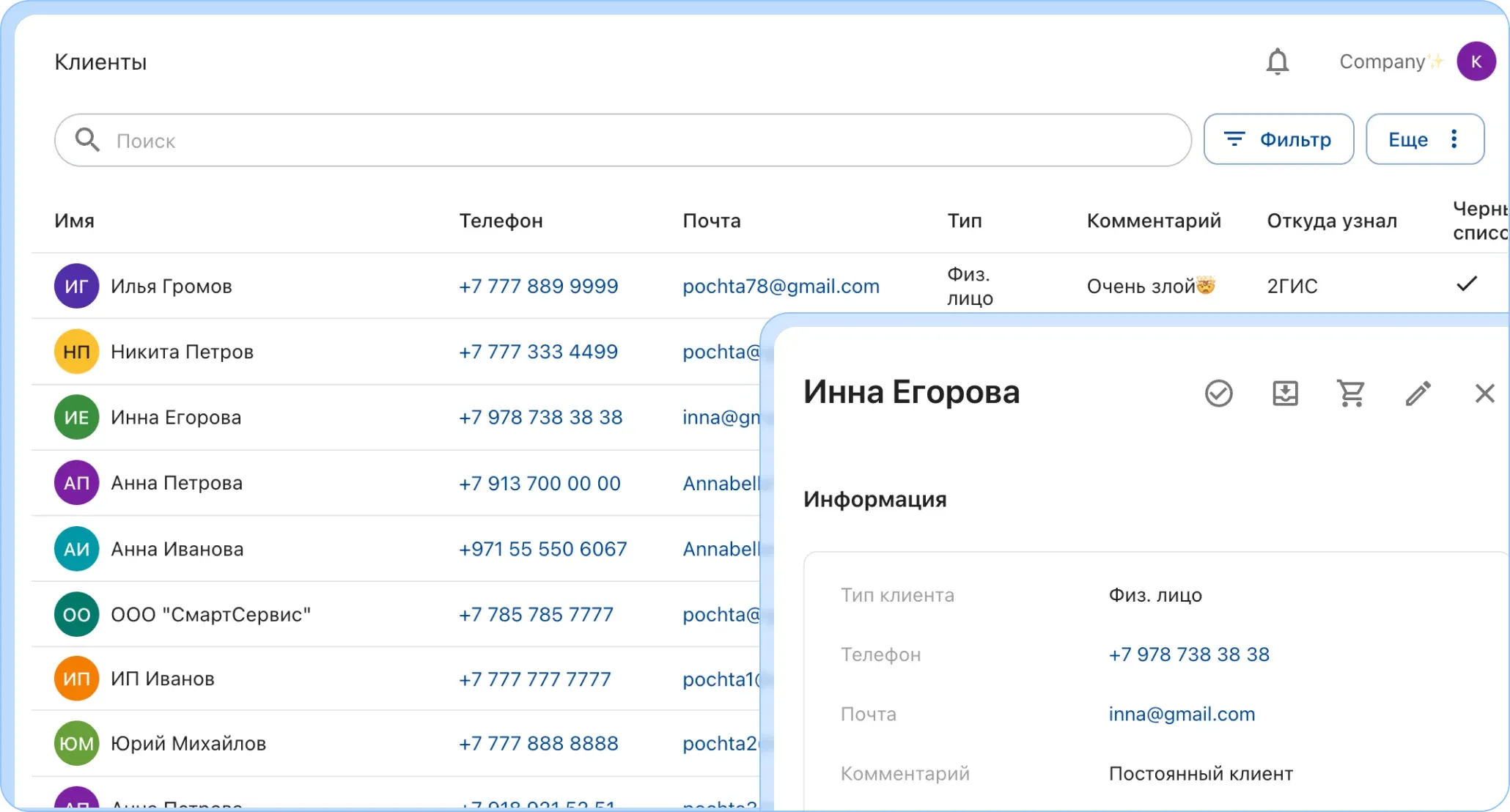Call Илья Громов at +7 777 889 9999
The image size is (1510, 812).
(538, 286)
